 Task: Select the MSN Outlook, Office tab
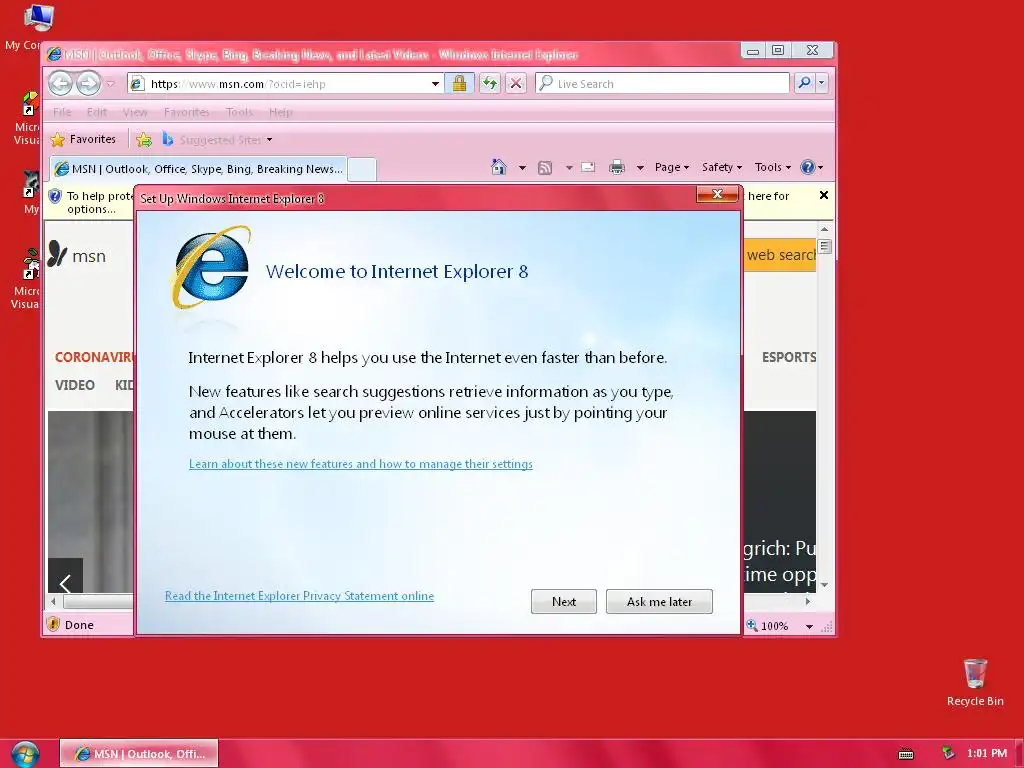click(x=199, y=169)
